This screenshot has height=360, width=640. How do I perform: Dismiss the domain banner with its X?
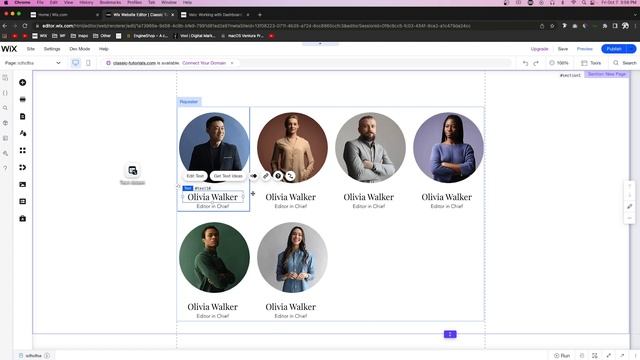232,63
